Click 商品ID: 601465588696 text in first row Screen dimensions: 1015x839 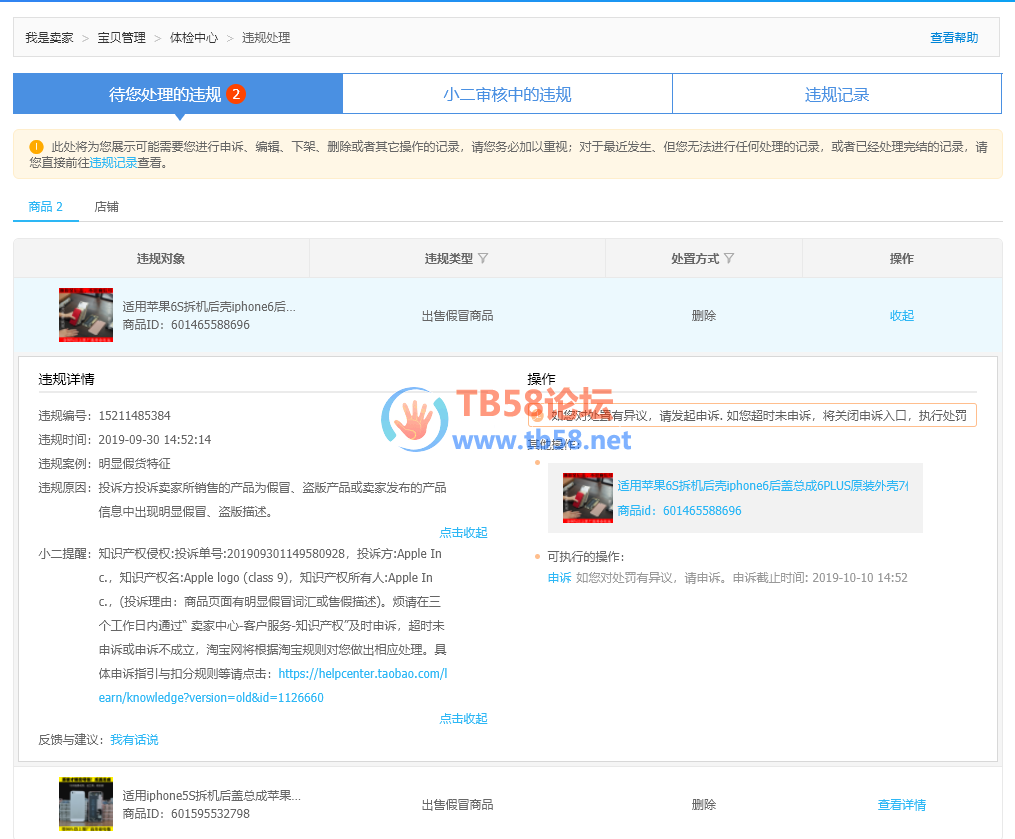[186, 325]
